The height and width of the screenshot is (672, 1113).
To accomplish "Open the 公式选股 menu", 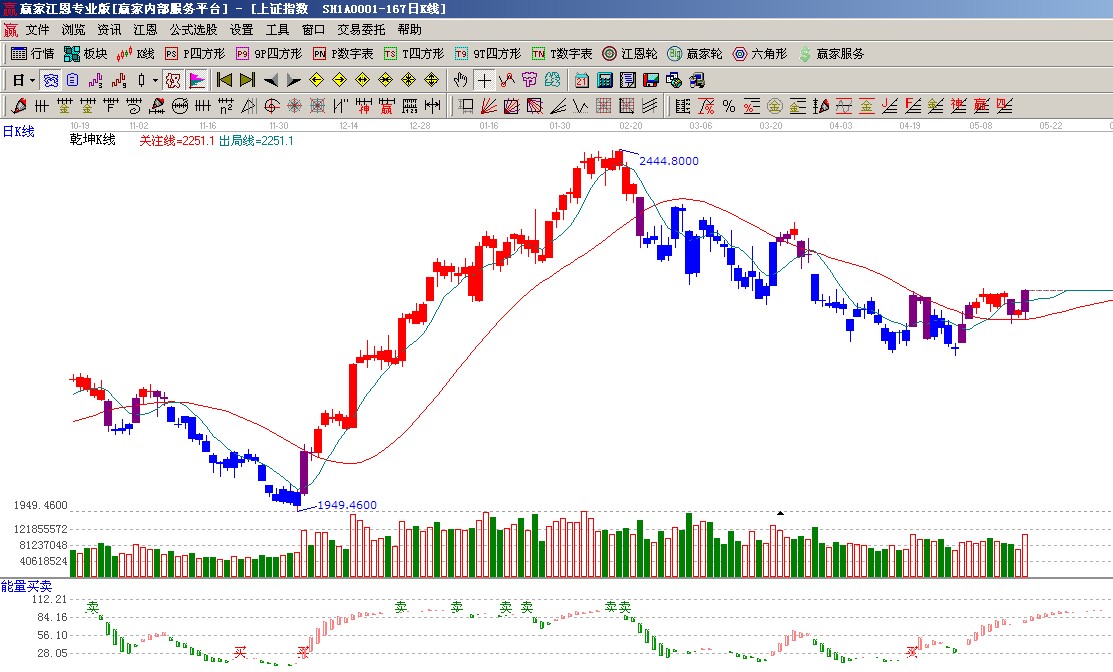I will point(193,30).
